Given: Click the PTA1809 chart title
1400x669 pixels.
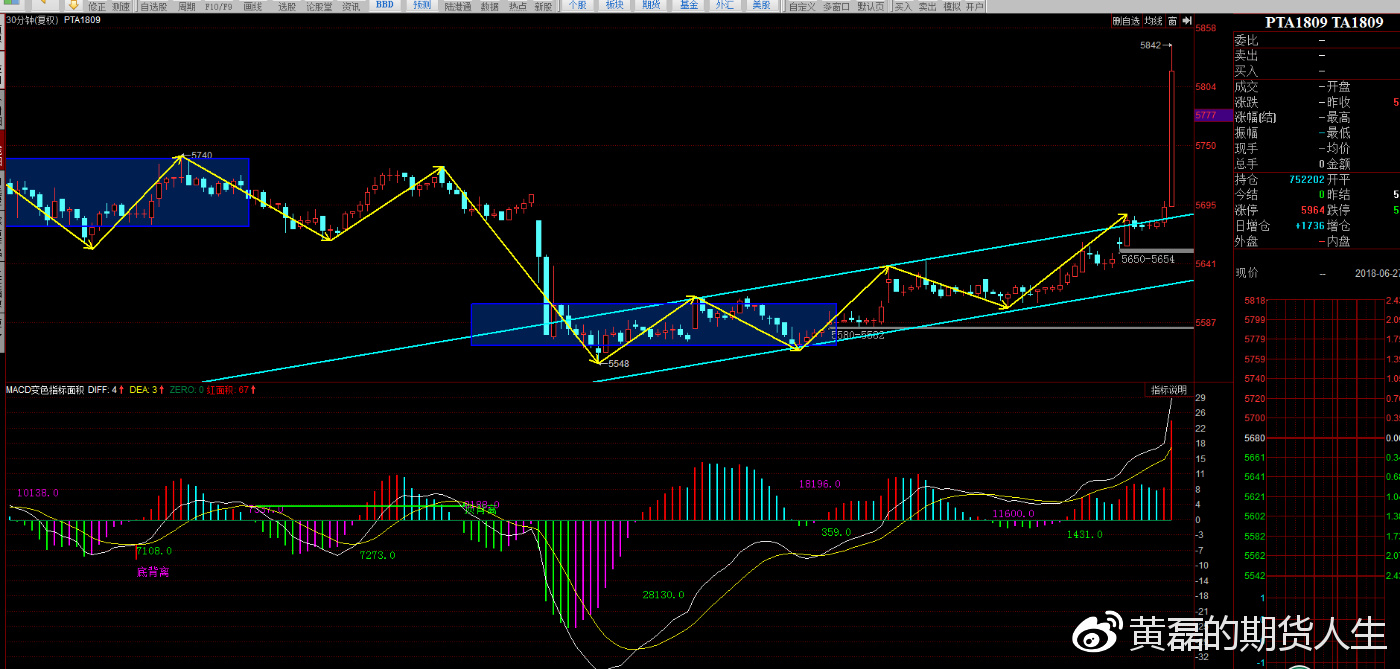Looking at the screenshot, I should tap(82, 20).
